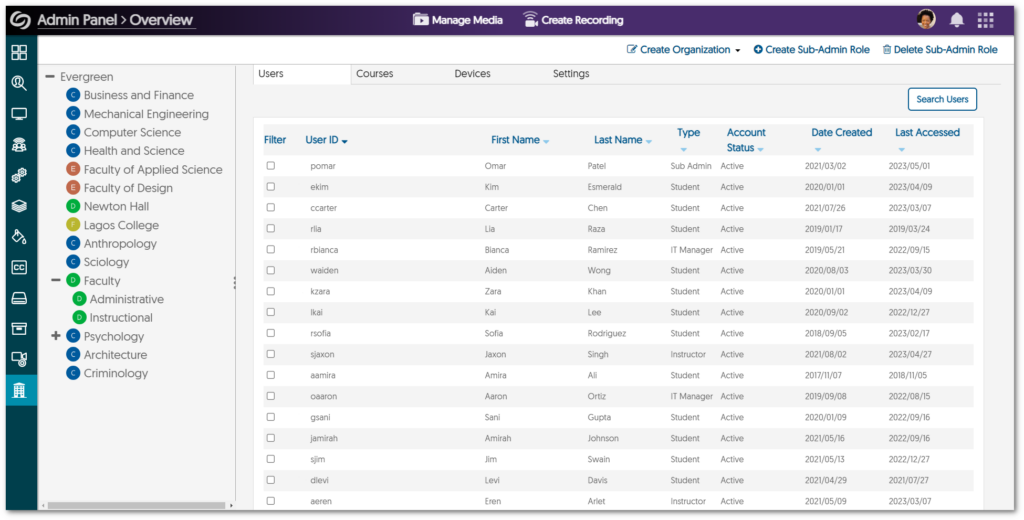This screenshot has height=520, width=1024.
Task: Open the Create Organization dropdown
Action: (x=684, y=50)
